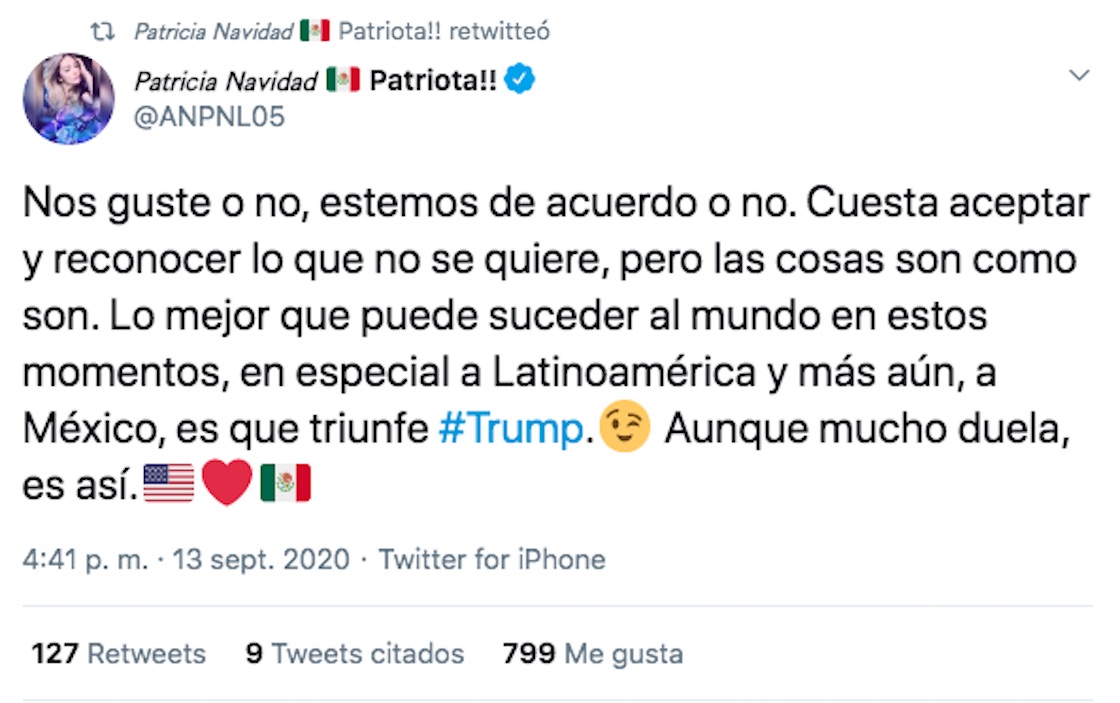Image resolution: width=1120 pixels, height=703 pixels.
Task: Open Patricia Navidad's profile picture
Action: (69, 99)
